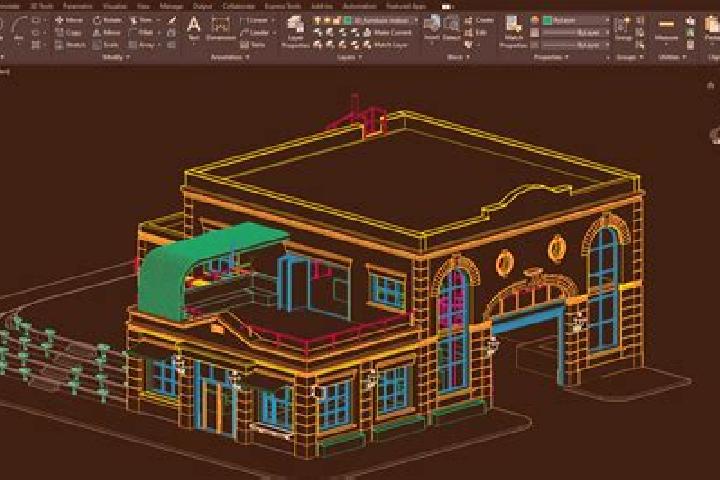Toggle the current layer lock icon
Screen dimensions: 720x480
337,20
